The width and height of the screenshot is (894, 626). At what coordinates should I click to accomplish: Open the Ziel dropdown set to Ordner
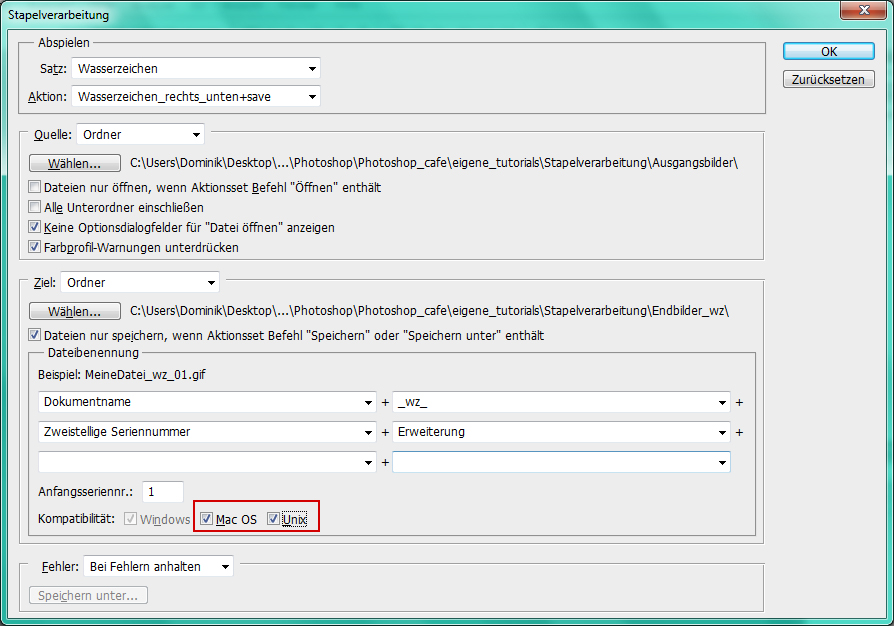pyautogui.click(x=140, y=282)
